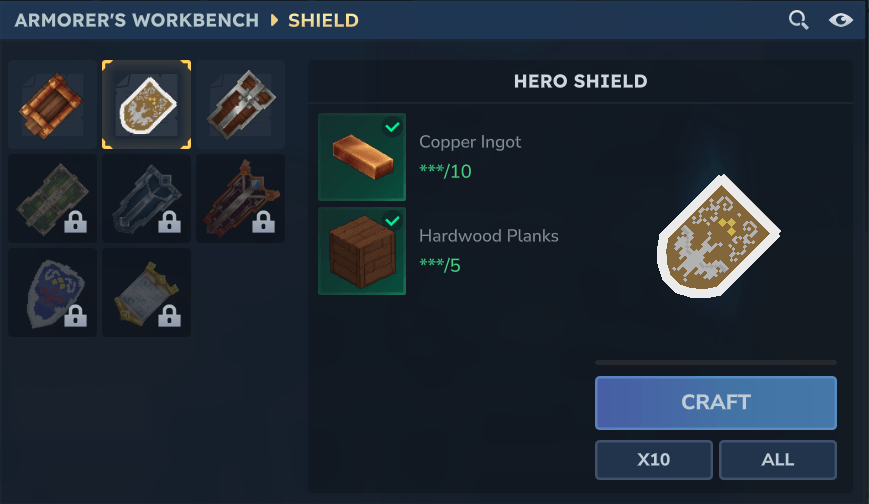Click the Copper Ingot checkmark
The height and width of the screenshot is (504, 869).
pos(392,127)
